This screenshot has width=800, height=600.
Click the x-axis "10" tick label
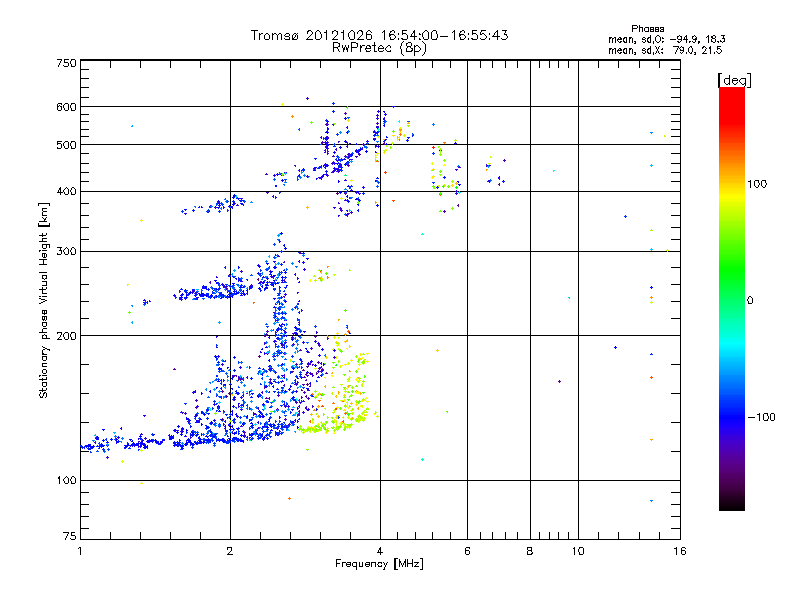(578, 551)
